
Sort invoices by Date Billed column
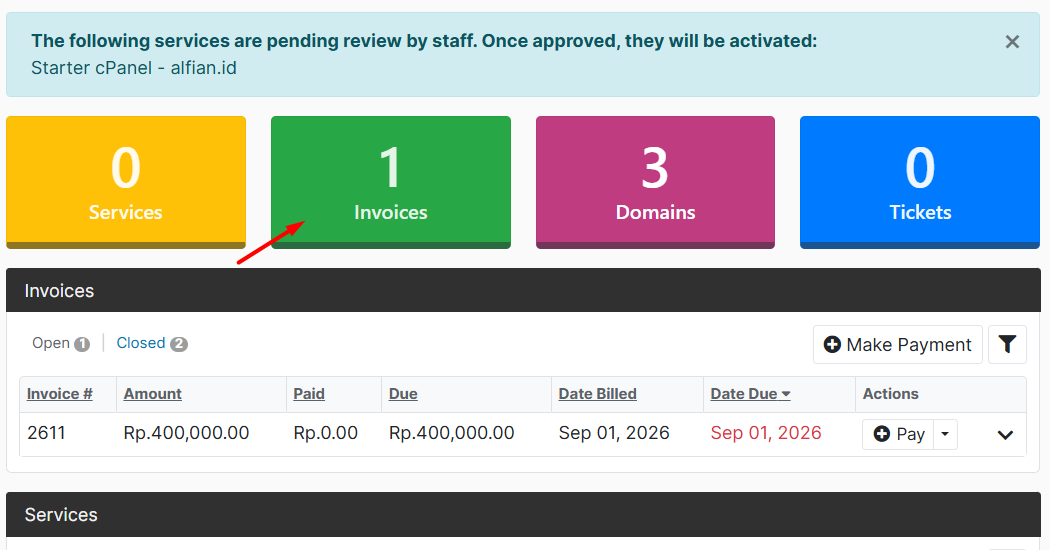coord(597,394)
